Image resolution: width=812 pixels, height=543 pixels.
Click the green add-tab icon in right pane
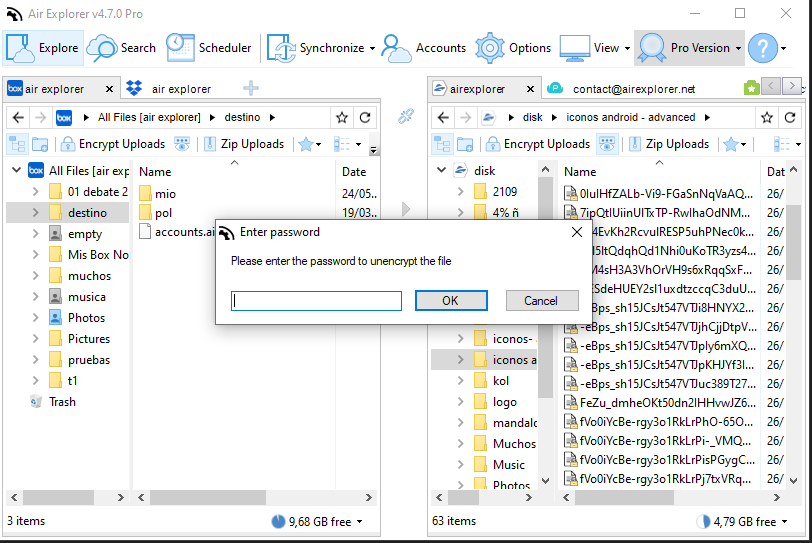[x=751, y=87]
